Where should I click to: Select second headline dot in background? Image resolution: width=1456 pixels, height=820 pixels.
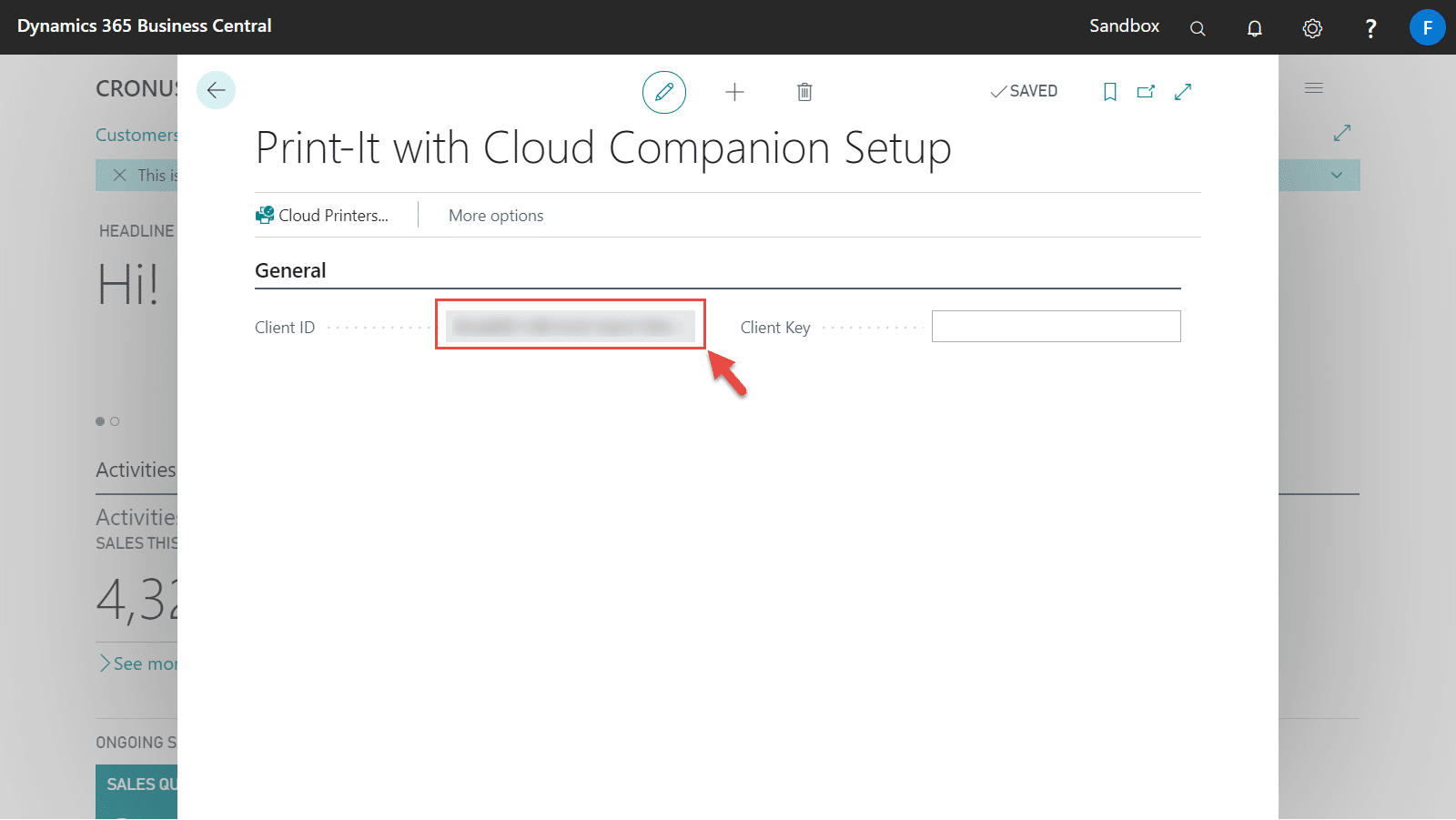click(115, 421)
